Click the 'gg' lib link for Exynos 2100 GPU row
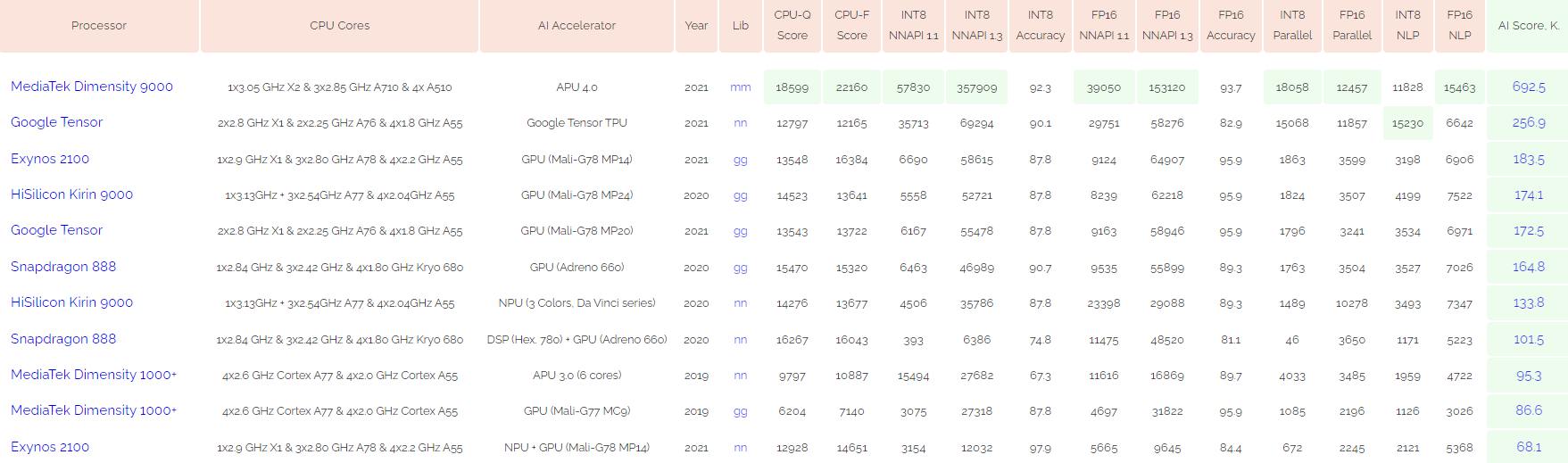Viewport: 1568px width, 463px height. [x=740, y=160]
